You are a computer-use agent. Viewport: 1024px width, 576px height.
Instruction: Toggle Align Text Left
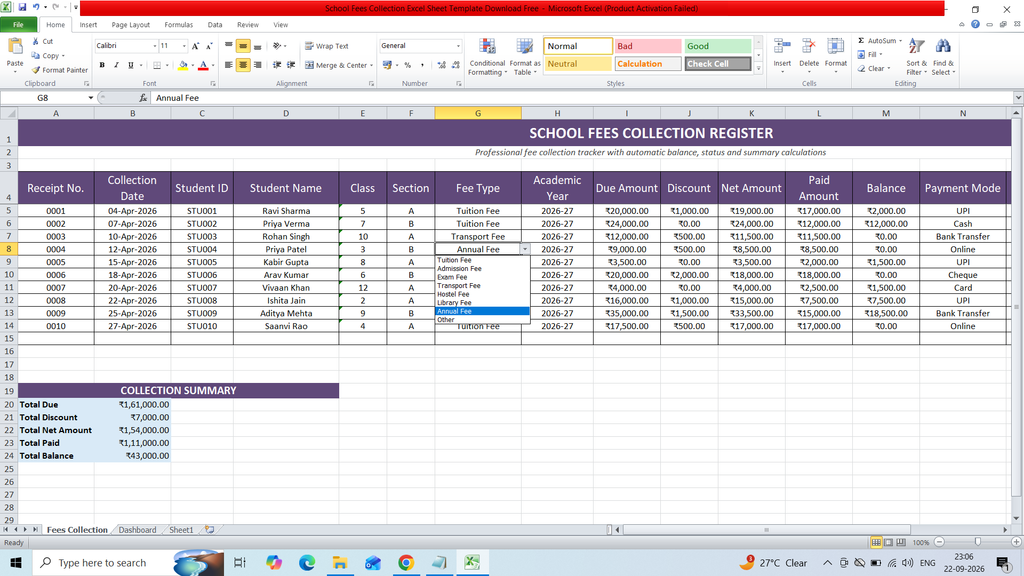[x=229, y=65]
